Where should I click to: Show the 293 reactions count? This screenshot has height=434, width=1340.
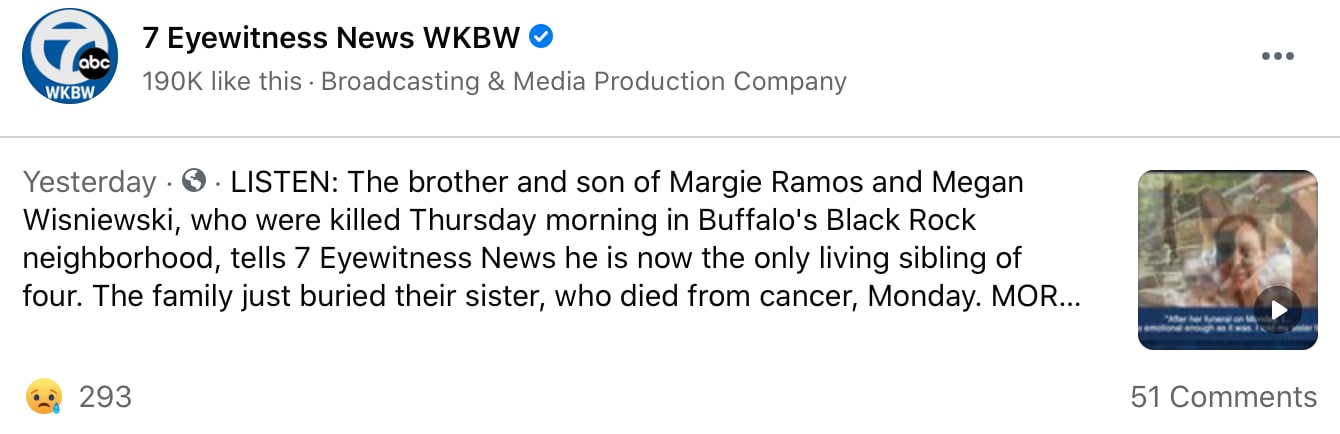coord(105,397)
